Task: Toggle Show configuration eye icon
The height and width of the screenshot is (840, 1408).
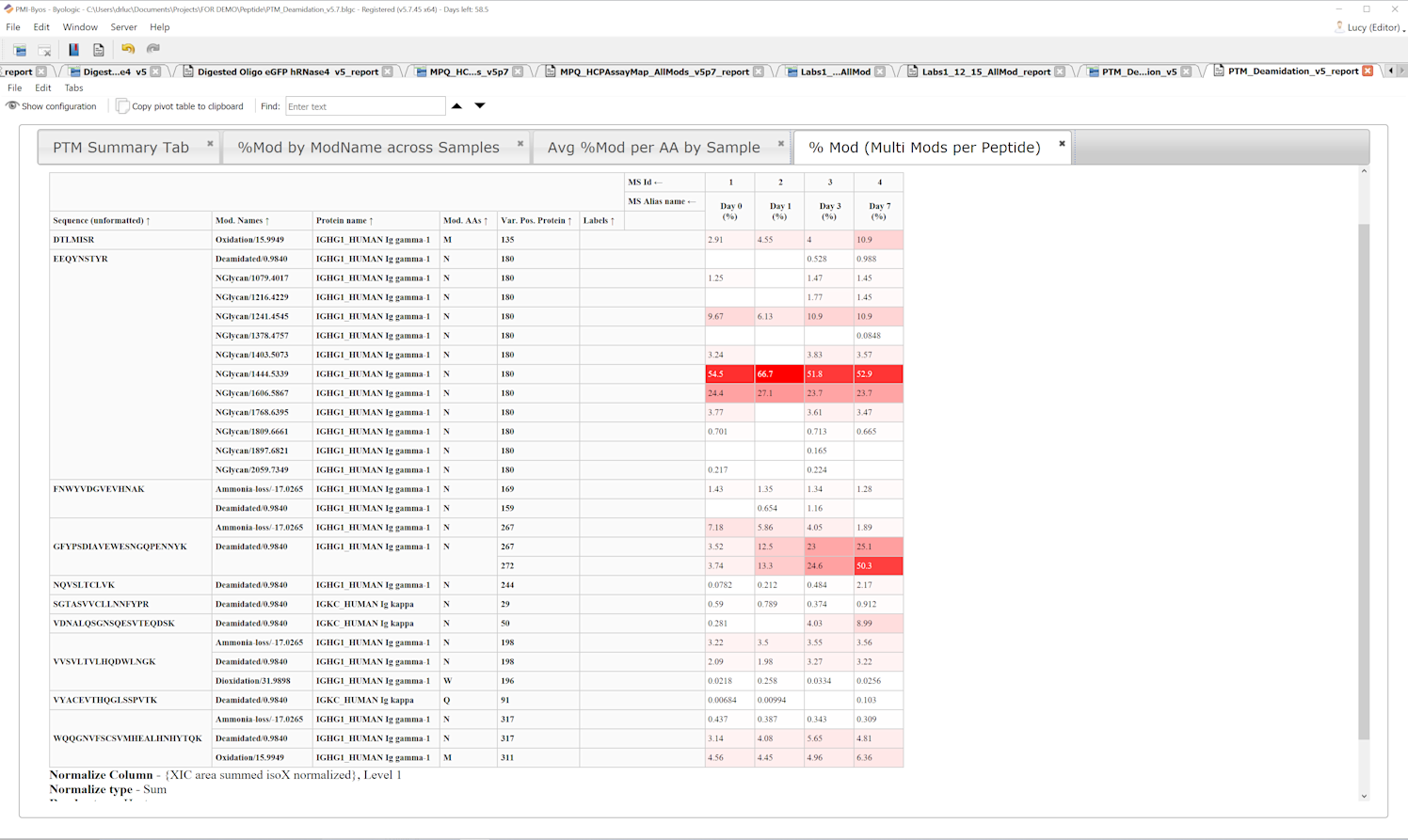Action: (x=13, y=106)
